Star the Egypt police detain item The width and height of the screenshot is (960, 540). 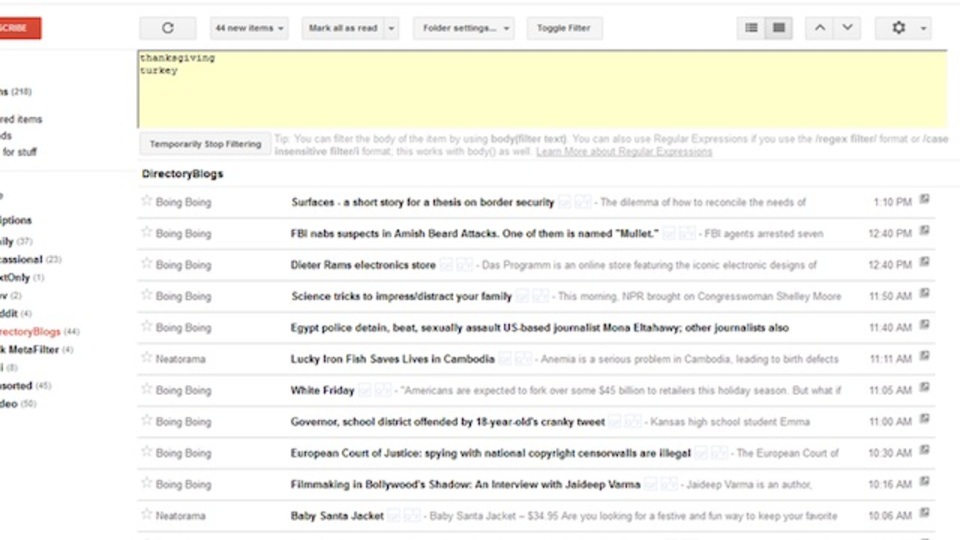146,326
